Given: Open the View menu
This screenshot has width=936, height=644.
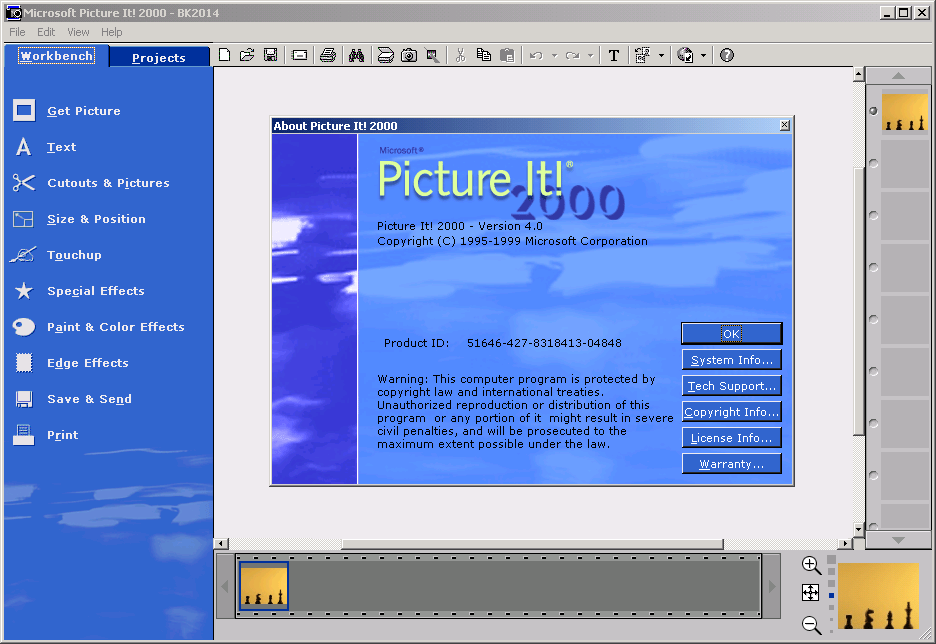Looking at the screenshot, I should [78, 32].
